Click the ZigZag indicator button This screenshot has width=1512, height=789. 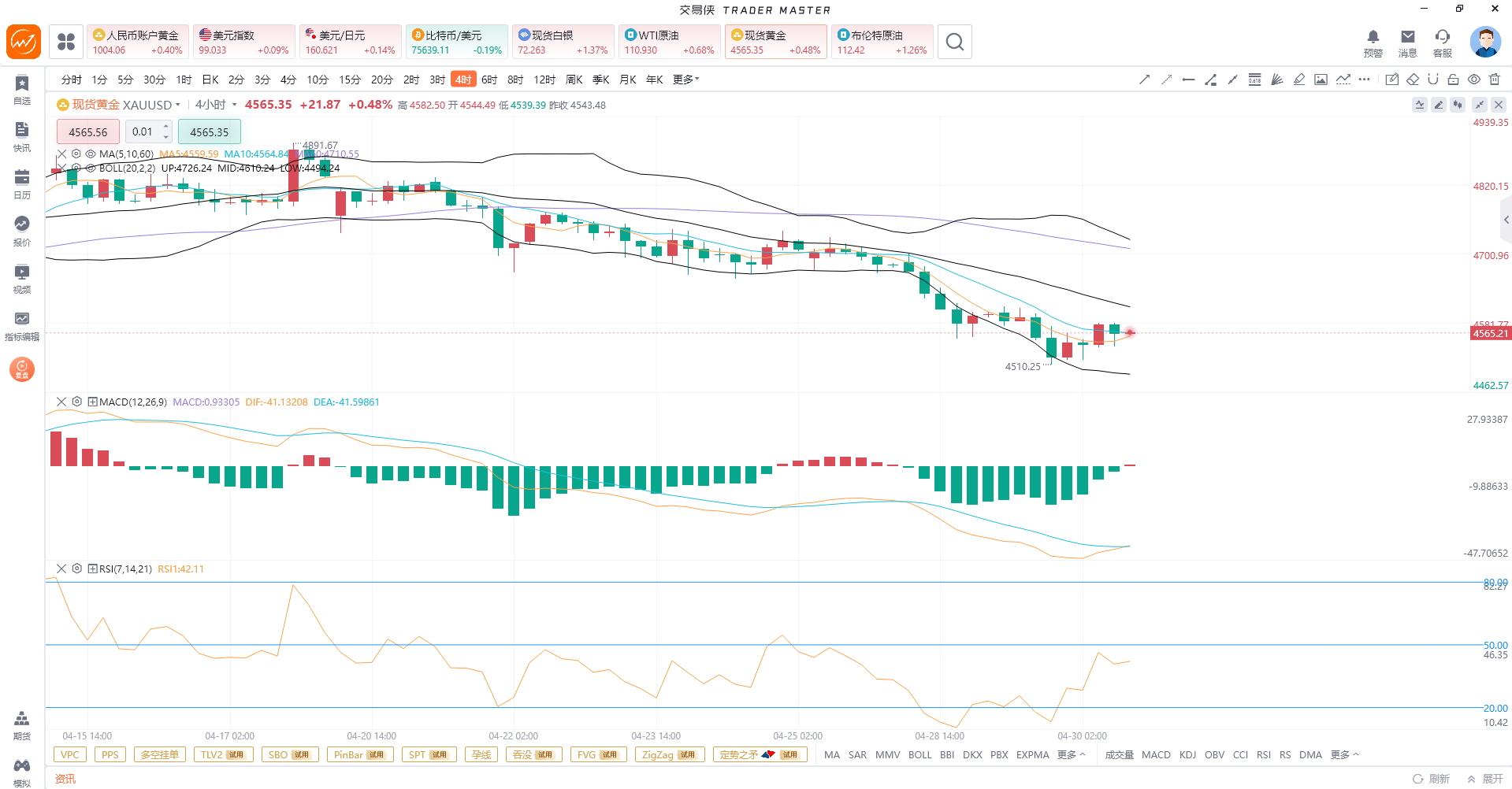[x=668, y=754]
